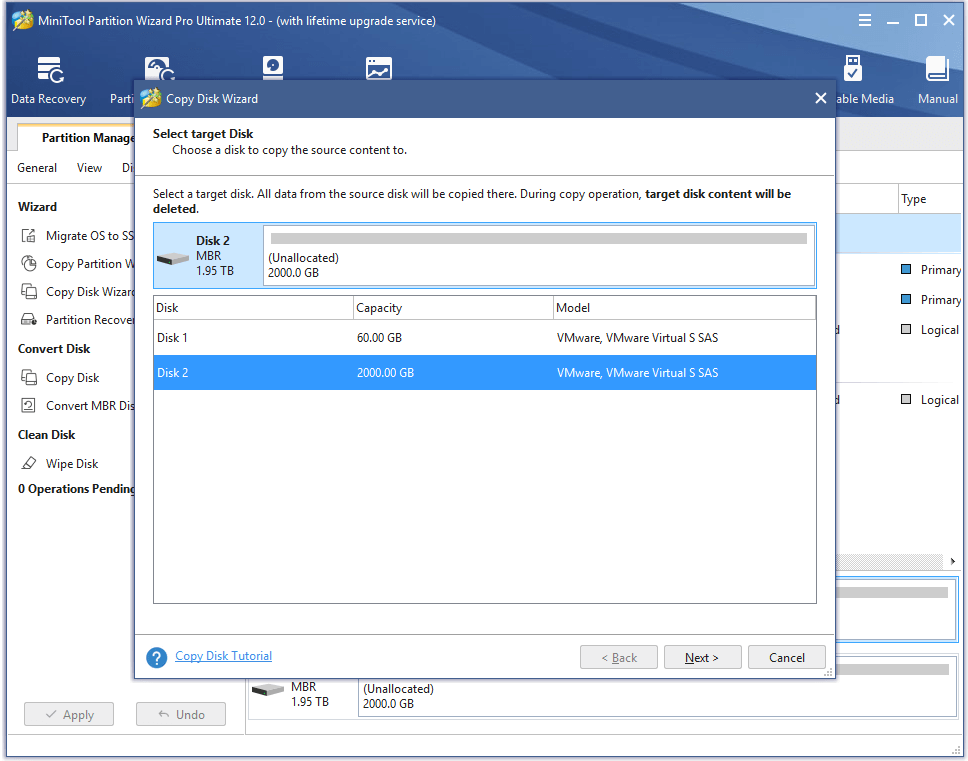Screen dimensions: 968x761
Task: Click the Next button
Action: pos(702,657)
